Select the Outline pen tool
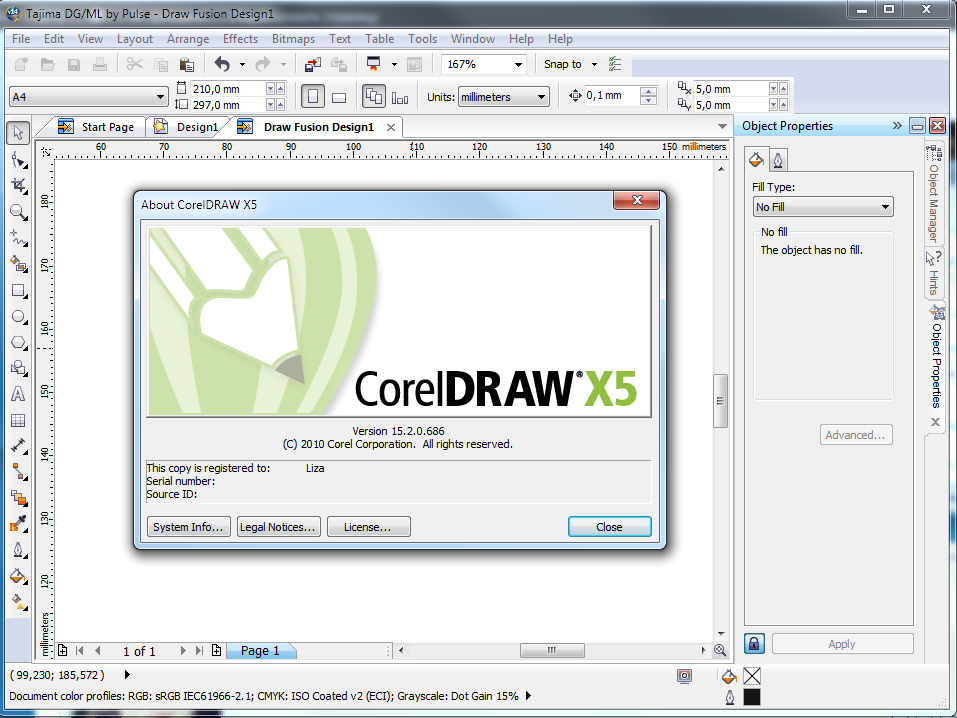This screenshot has height=718, width=957. 18,550
